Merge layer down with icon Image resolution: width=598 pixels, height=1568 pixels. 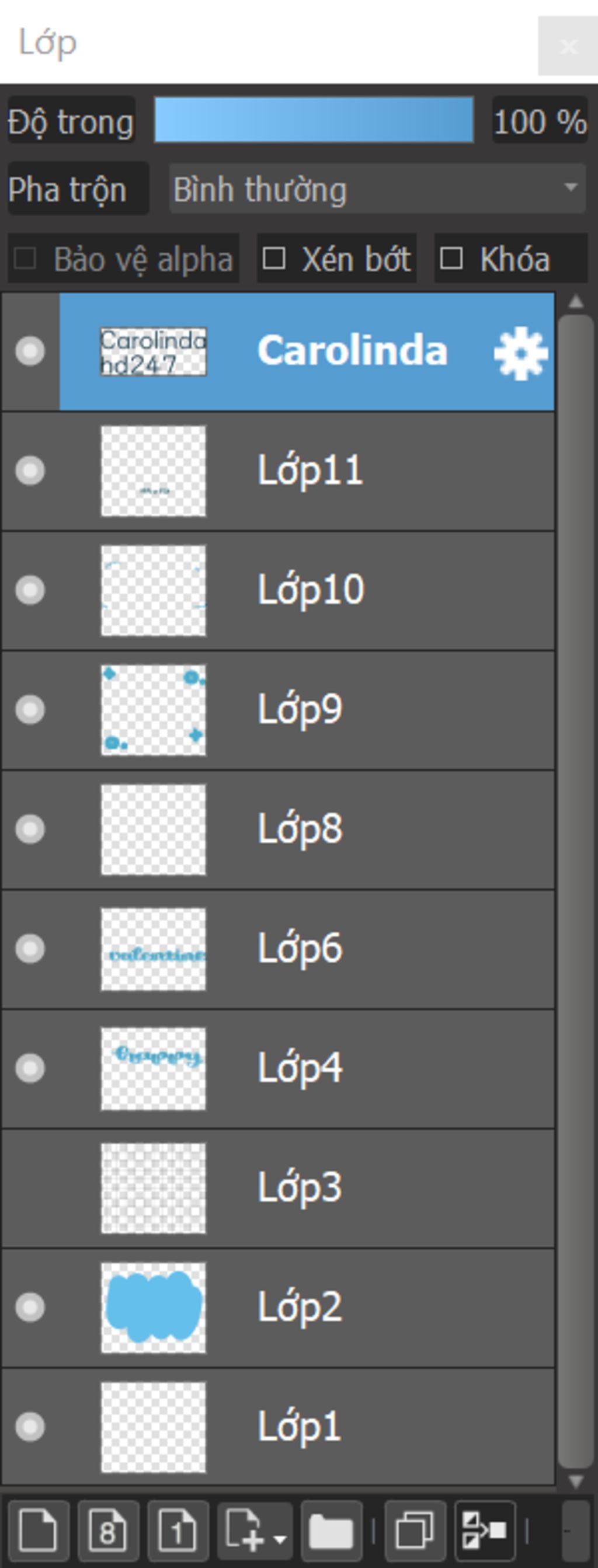tap(485, 1529)
